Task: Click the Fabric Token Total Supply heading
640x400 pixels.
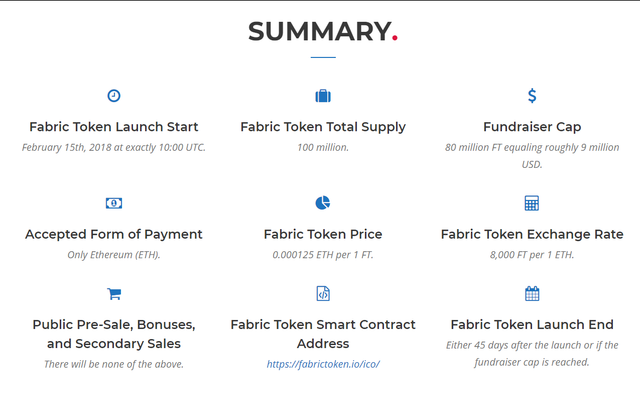Action: 323,127
